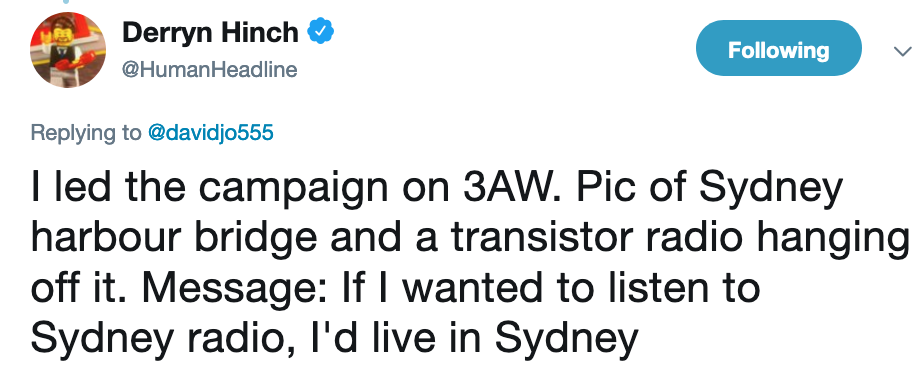Screen dimensions: 916x382
Task: Click the line starting 'off it. Message'
Action: click(x=395, y=288)
